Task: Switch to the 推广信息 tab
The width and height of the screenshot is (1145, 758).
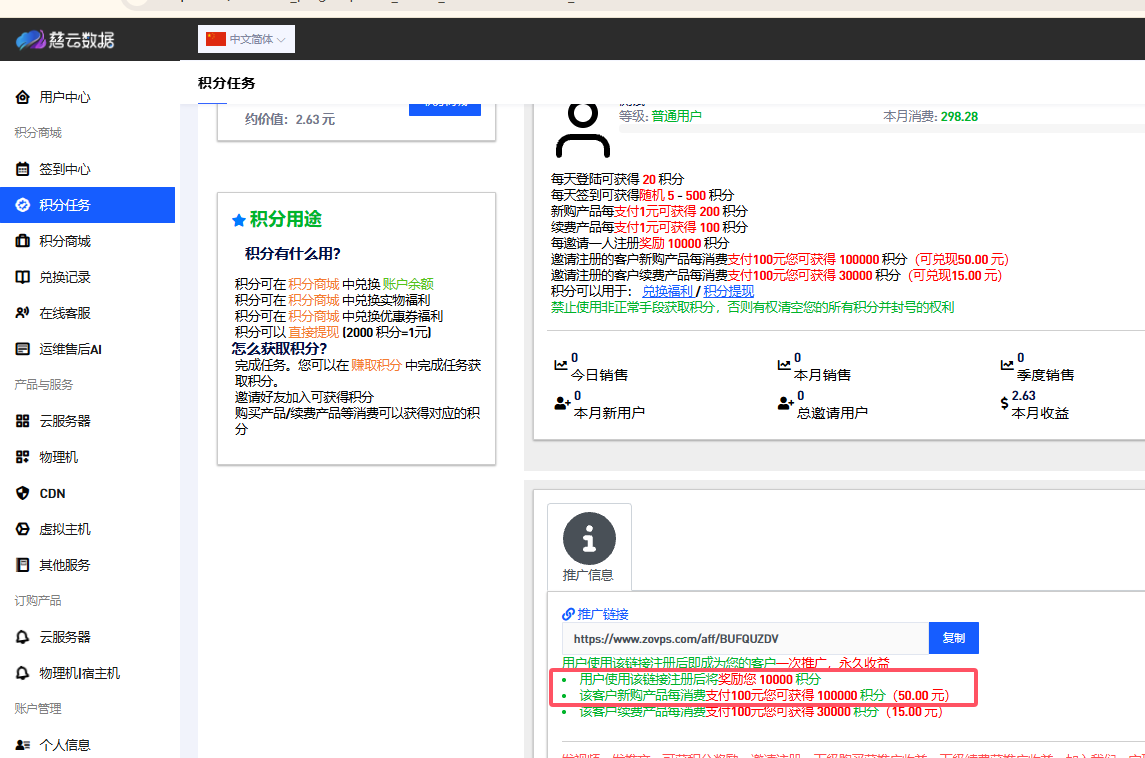Action: point(588,575)
